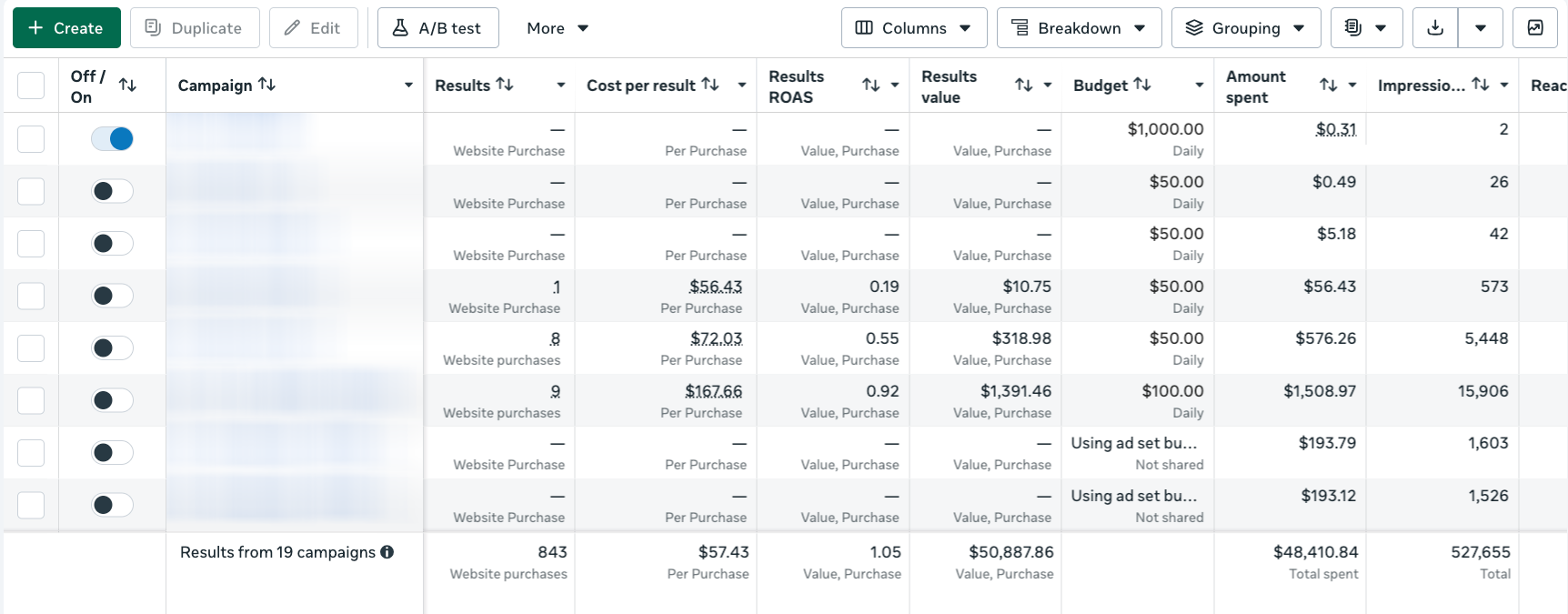Select all campaigns header checkbox

[31, 86]
